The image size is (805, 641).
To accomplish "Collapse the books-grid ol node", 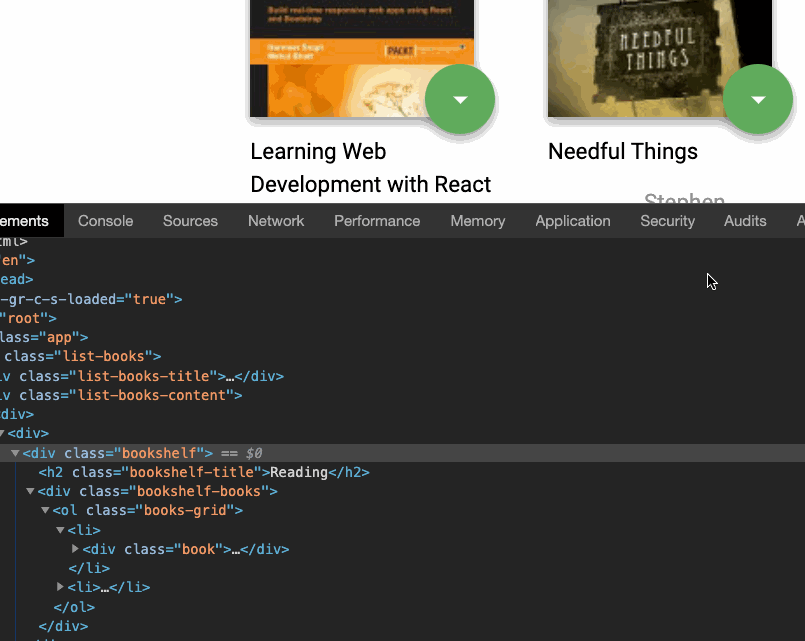I will pos(45,511).
